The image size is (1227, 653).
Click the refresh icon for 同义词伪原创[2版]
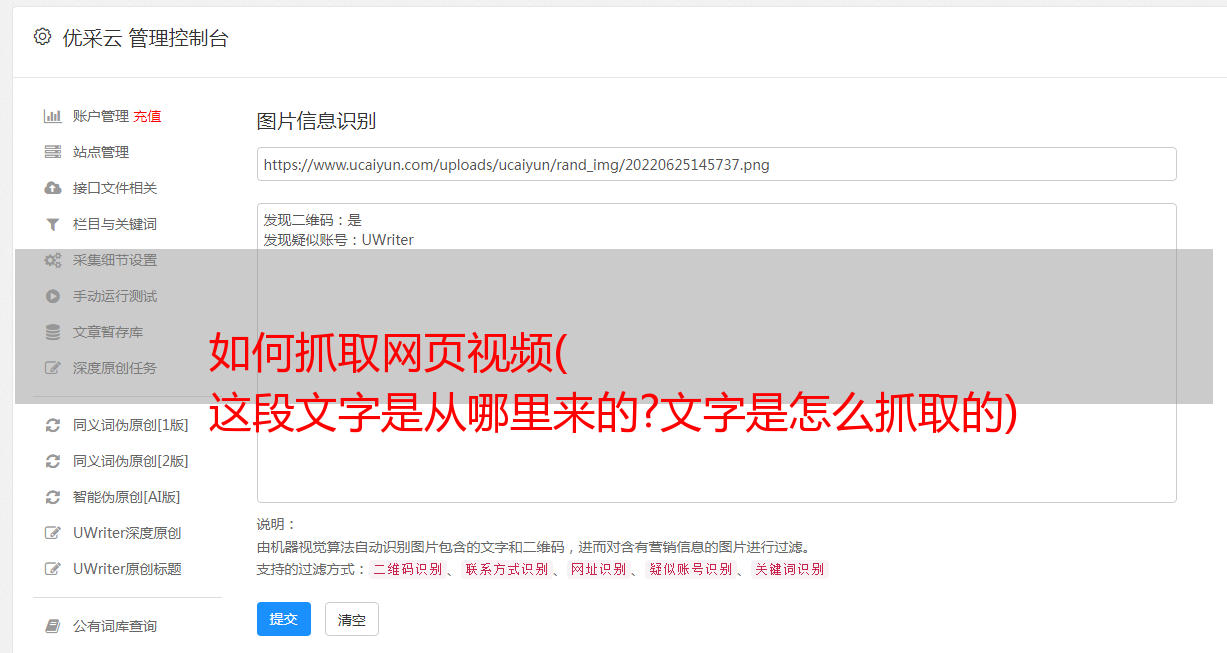click(x=53, y=461)
